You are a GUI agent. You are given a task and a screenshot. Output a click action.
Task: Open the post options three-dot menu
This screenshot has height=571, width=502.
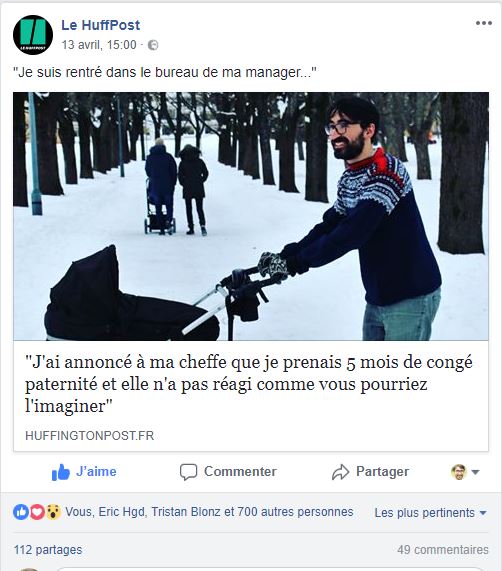(x=484, y=23)
